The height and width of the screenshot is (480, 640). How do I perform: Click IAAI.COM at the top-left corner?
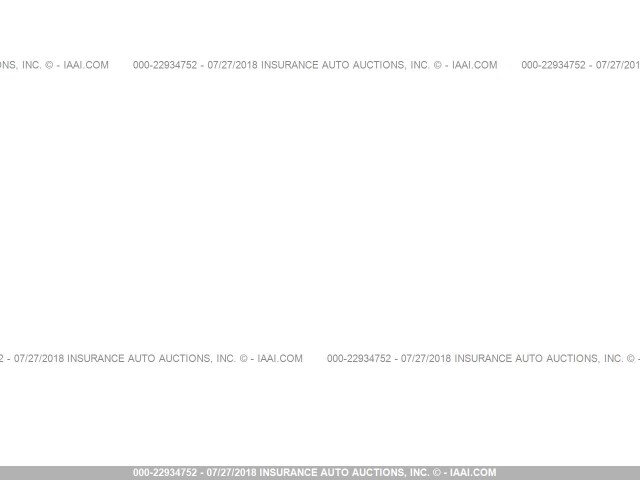click(84, 65)
